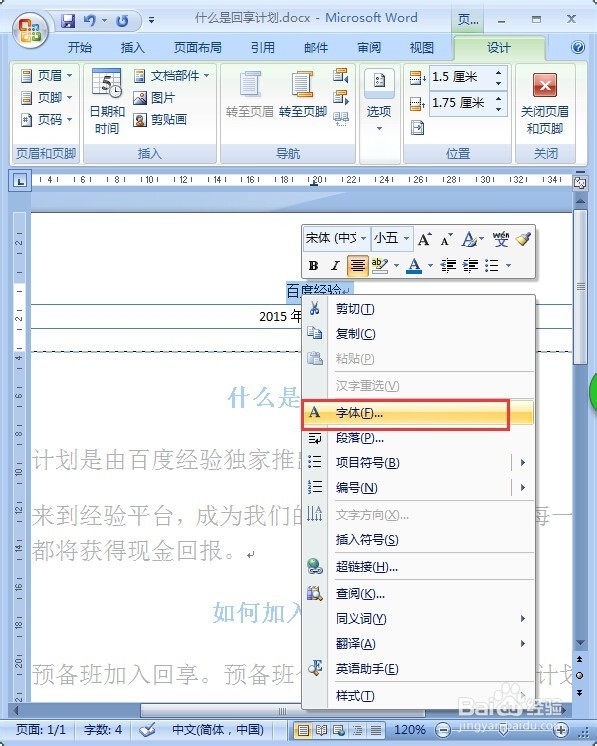The height and width of the screenshot is (746, 597).
Task: Click the zoom slider handle
Action: click(503, 730)
